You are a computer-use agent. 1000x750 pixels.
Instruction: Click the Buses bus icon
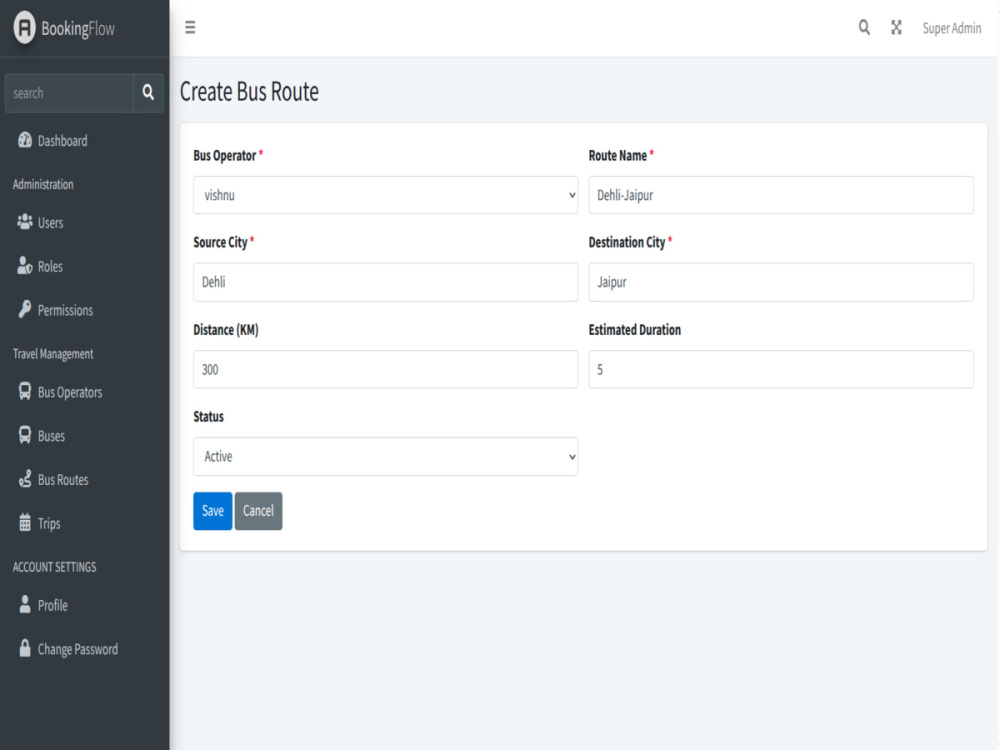25,435
